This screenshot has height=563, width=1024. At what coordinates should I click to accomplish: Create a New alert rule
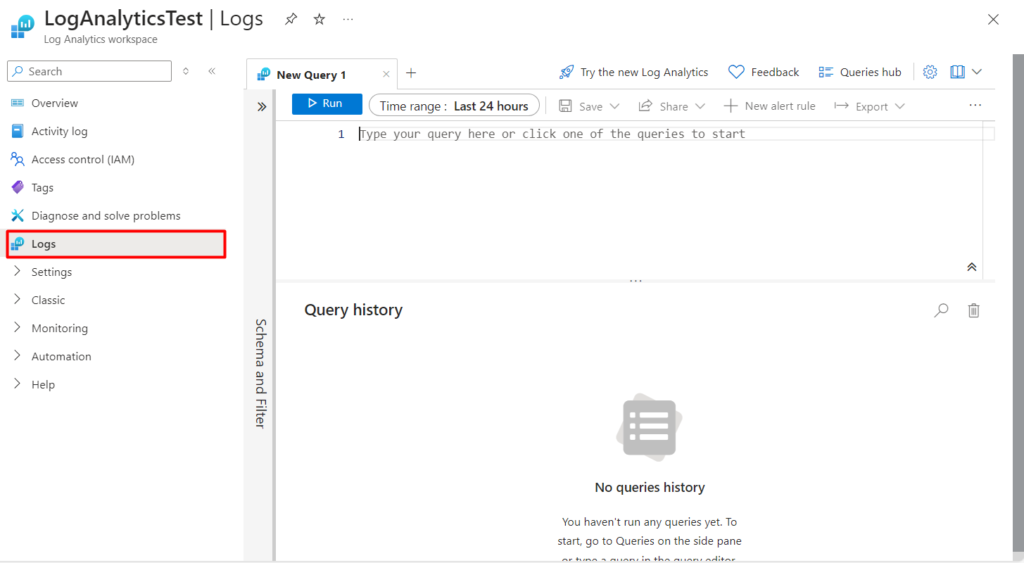(769, 106)
